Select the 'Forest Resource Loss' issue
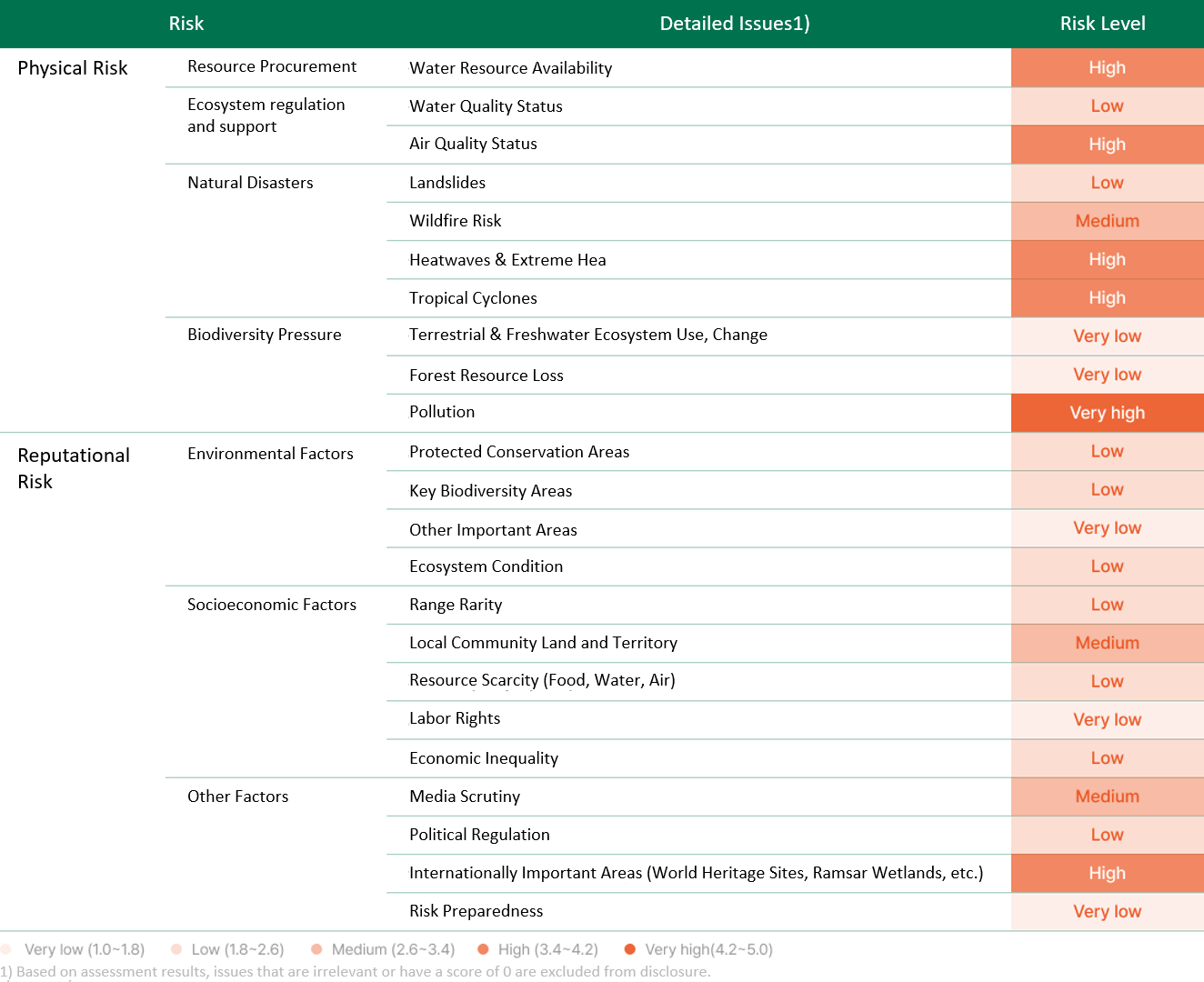This screenshot has height=982, width=1204. pos(487,376)
